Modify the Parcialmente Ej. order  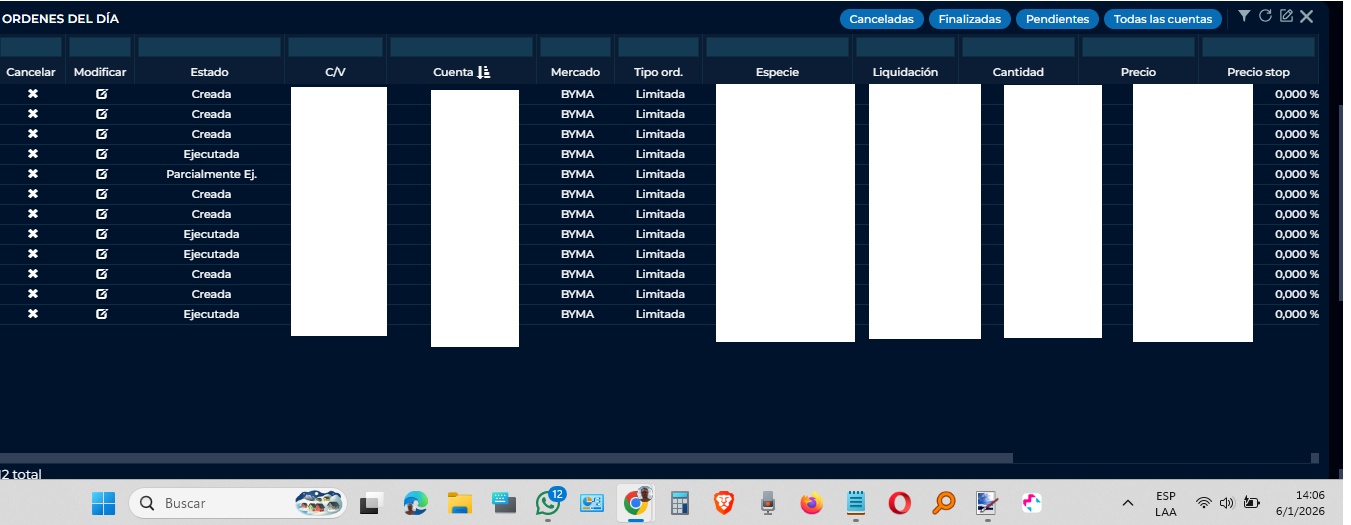[101, 174]
